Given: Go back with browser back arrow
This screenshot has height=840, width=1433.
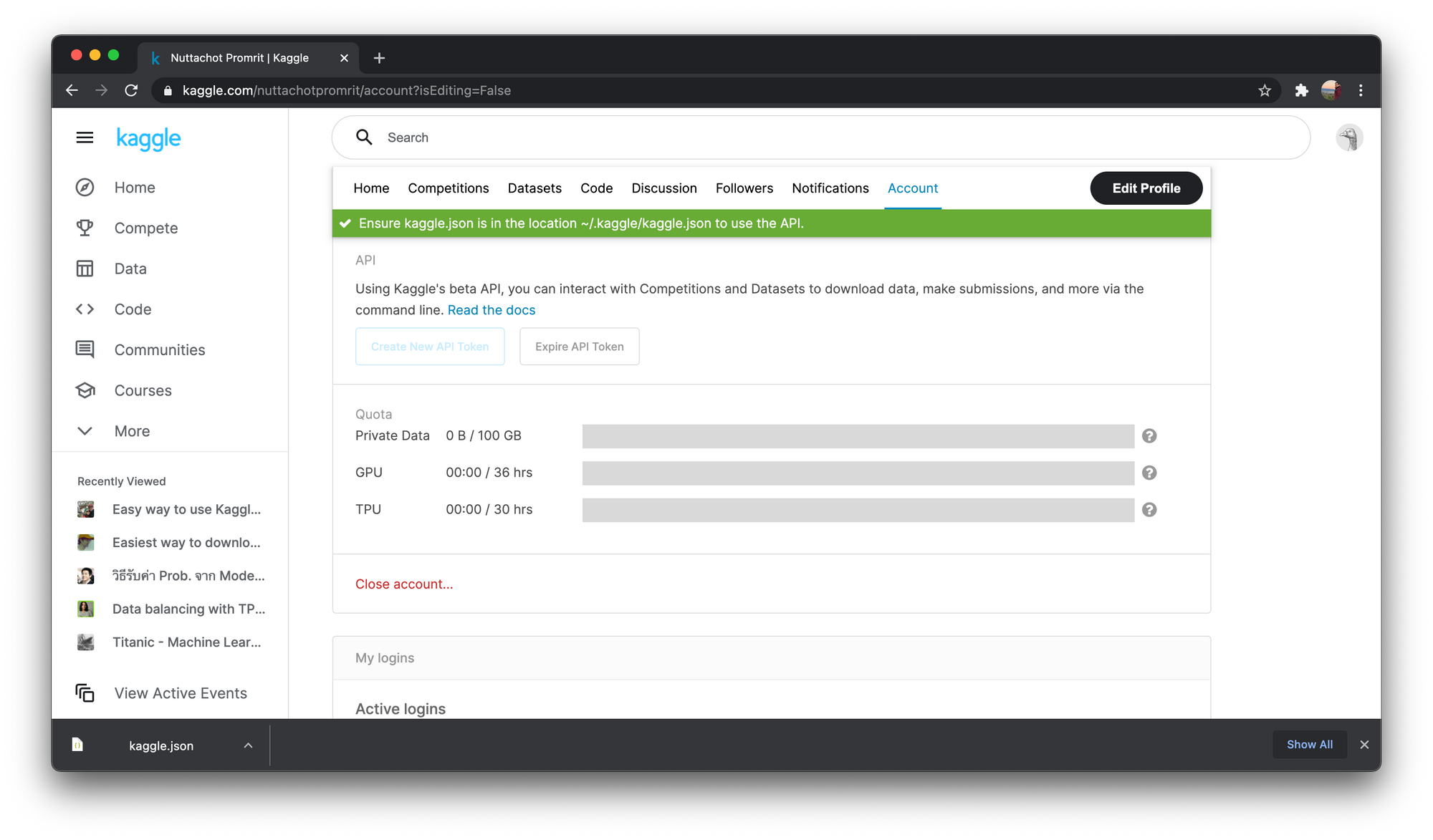Looking at the screenshot, I should (72, 90).
